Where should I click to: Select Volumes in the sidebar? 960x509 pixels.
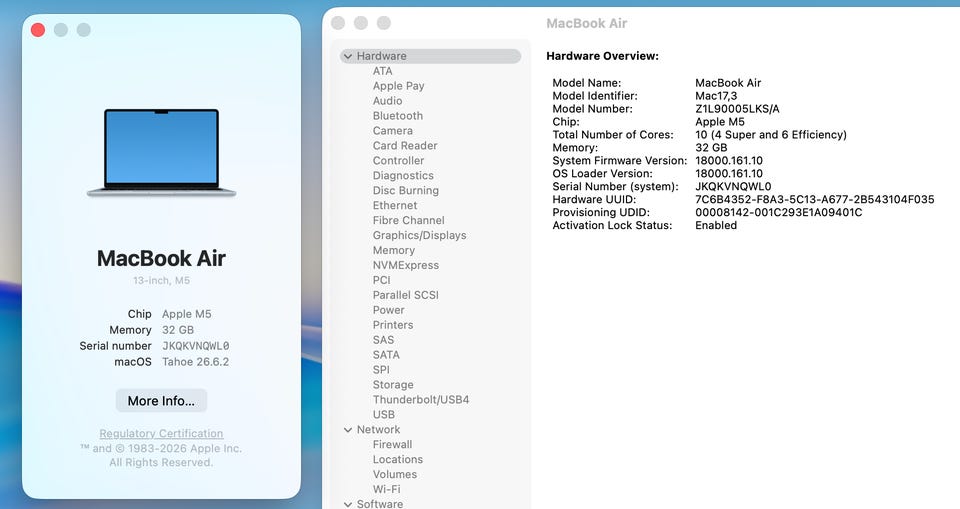(394, 474)
